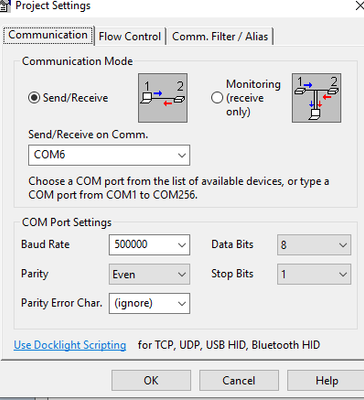Click the Project Settings title bar icon
Image resolution: width=364 pixels, height=400 pixels.
5,6
